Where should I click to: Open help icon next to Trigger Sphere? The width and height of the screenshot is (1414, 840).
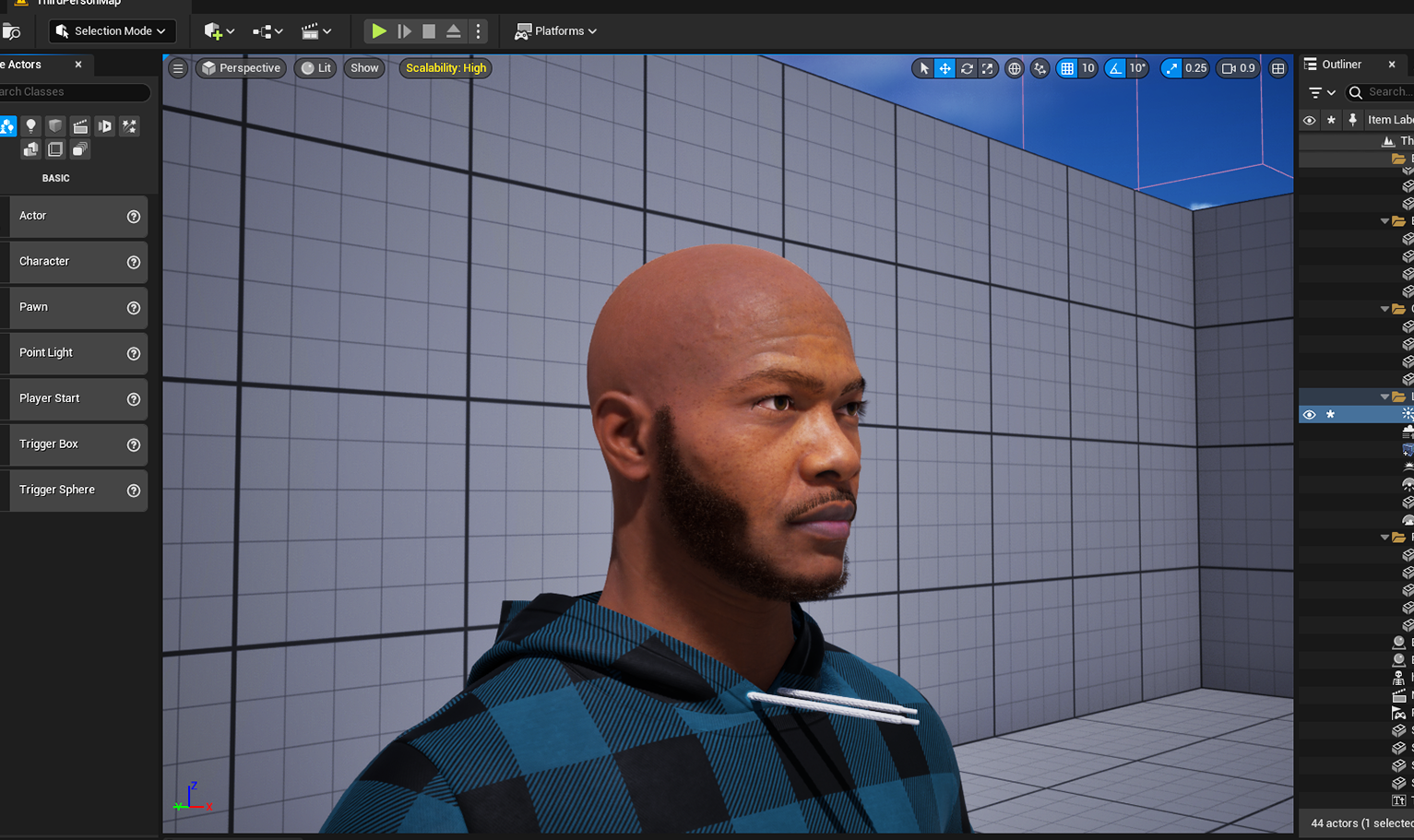point(134,491)
